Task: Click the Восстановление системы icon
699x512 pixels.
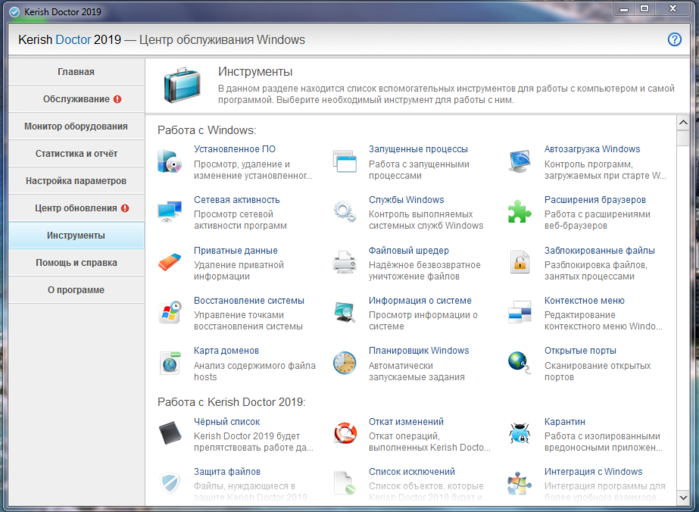Action: [x=169, y=312]
